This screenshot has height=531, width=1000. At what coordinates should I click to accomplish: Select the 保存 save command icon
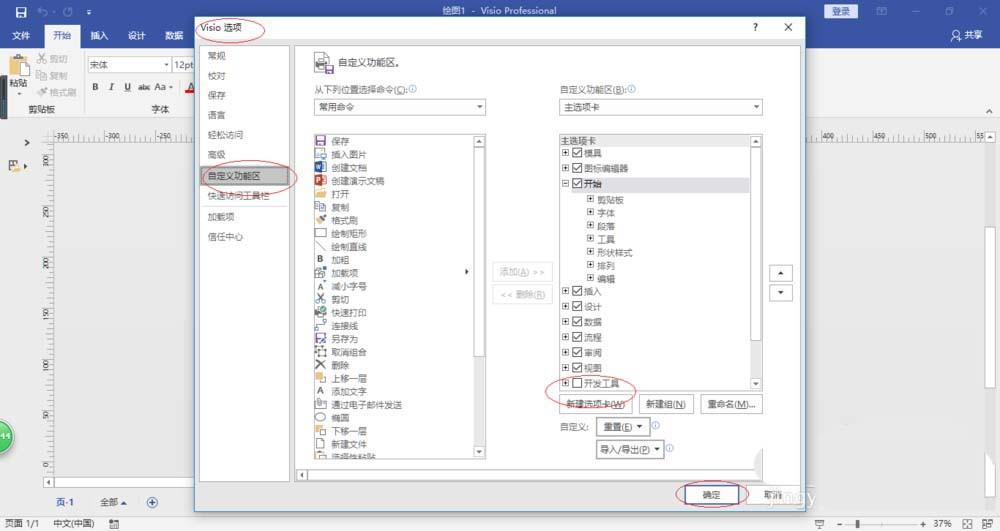(321, 141)
